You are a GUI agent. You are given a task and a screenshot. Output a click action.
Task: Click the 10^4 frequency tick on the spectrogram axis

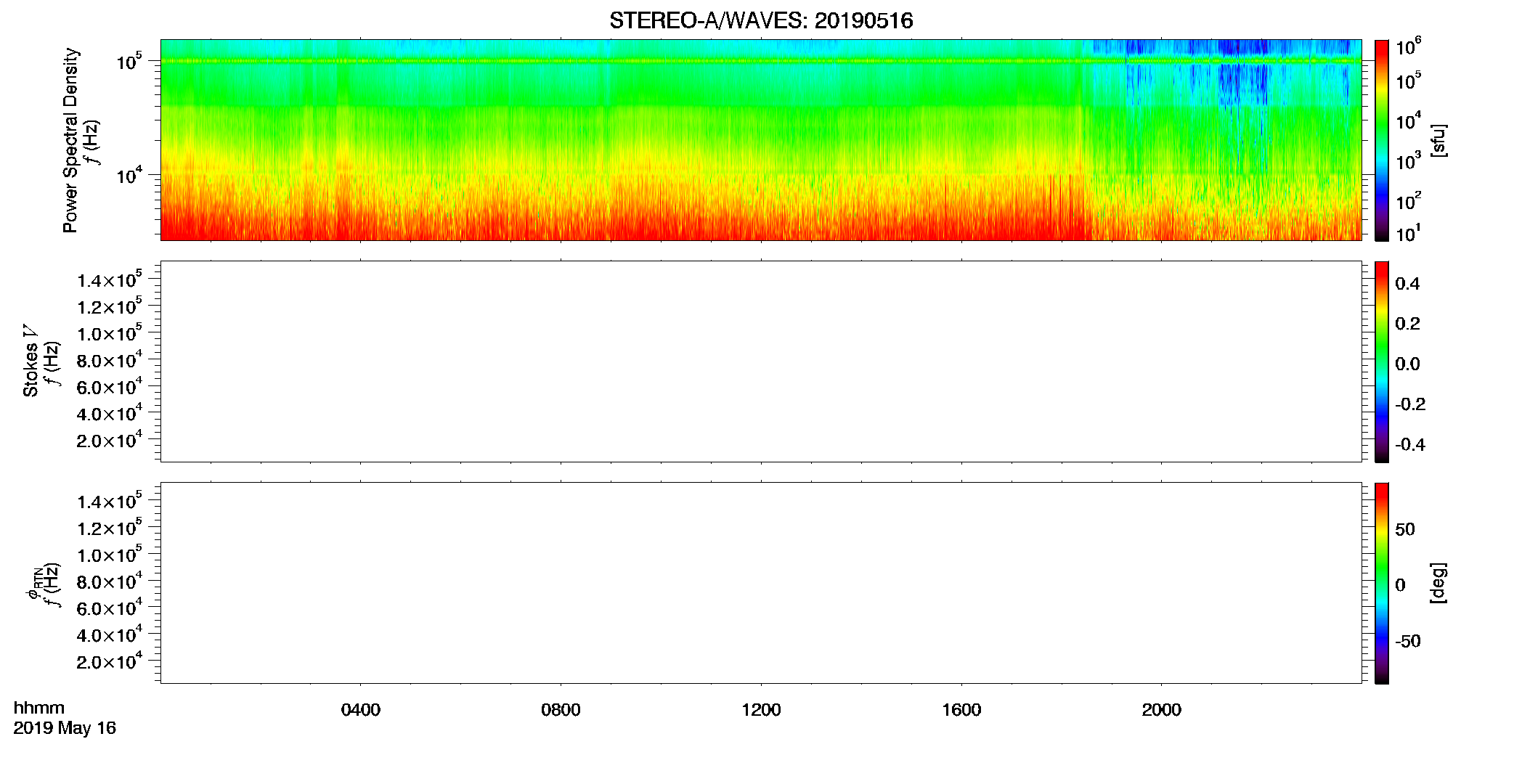129,176
